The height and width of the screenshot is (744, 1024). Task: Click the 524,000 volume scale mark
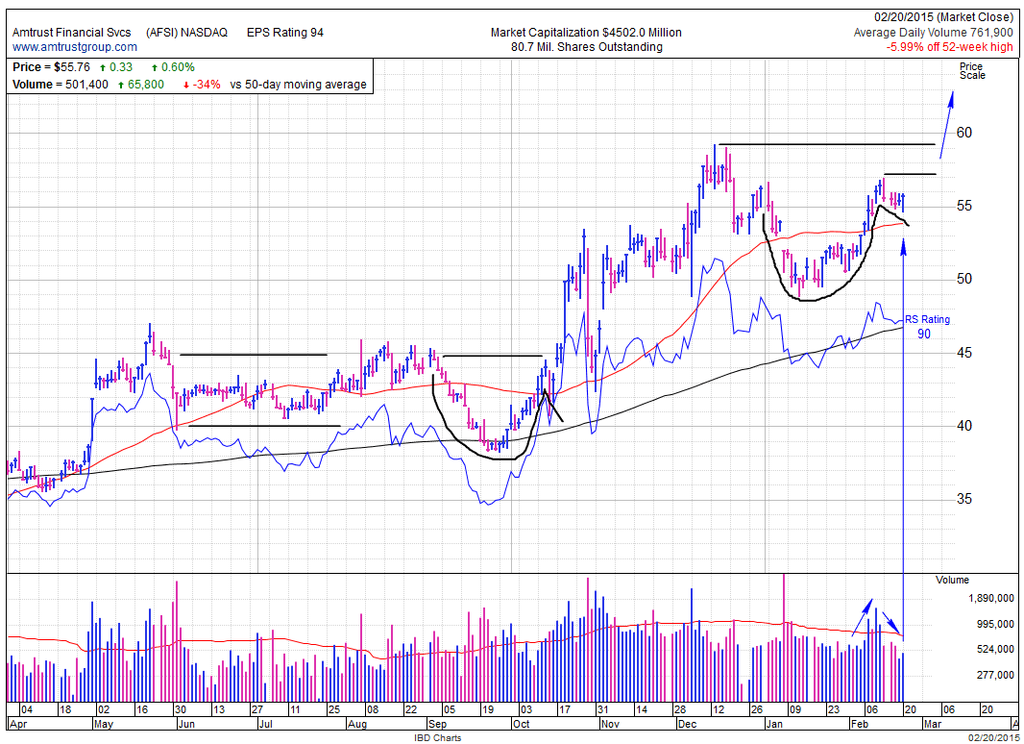pyautogui.click(x=996, y=649)
